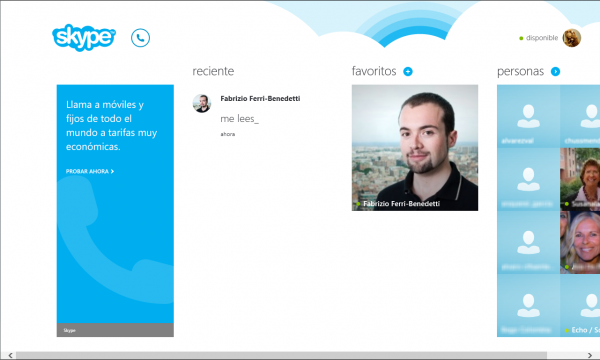Open Fabrizio Ferri-Benedetti favorite photo tile
Screen dimensions: 600x360
[415, 148]
